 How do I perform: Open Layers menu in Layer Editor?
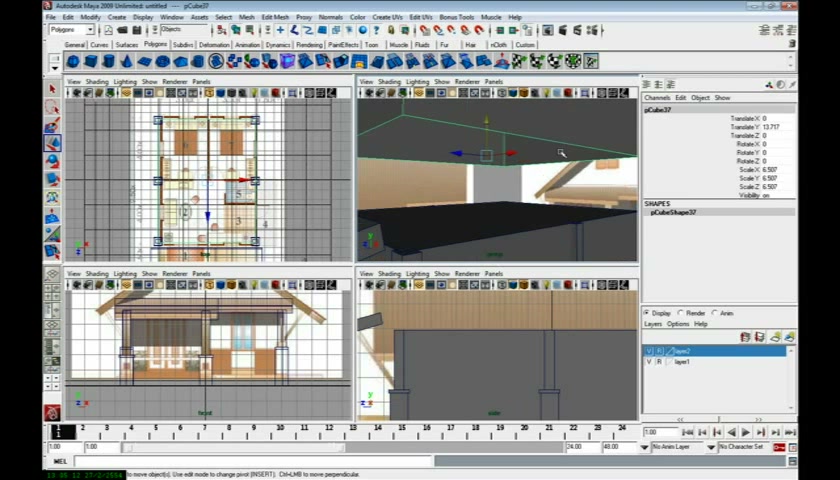[653, 324]
